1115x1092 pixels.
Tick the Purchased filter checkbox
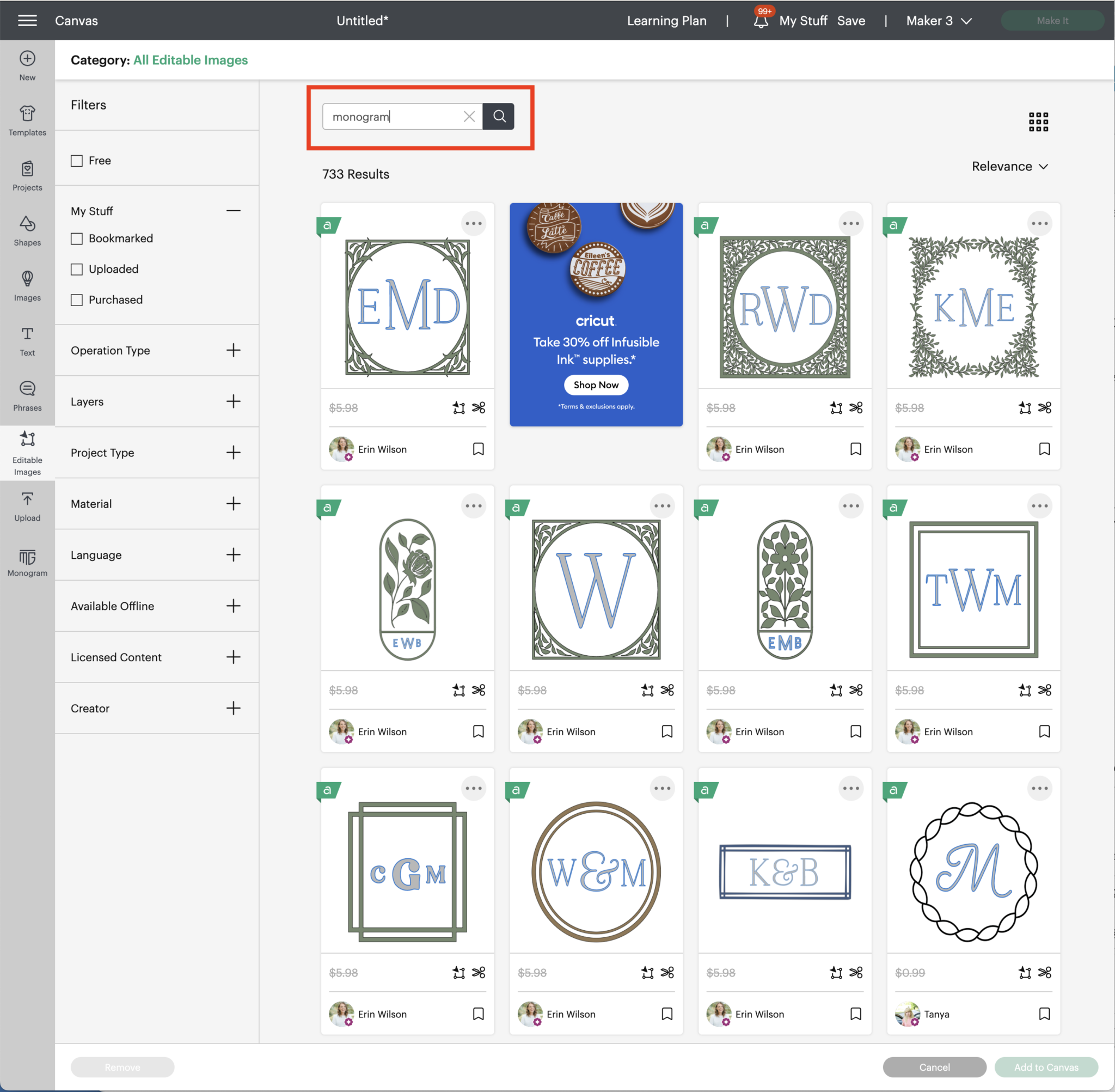point(77,300)
